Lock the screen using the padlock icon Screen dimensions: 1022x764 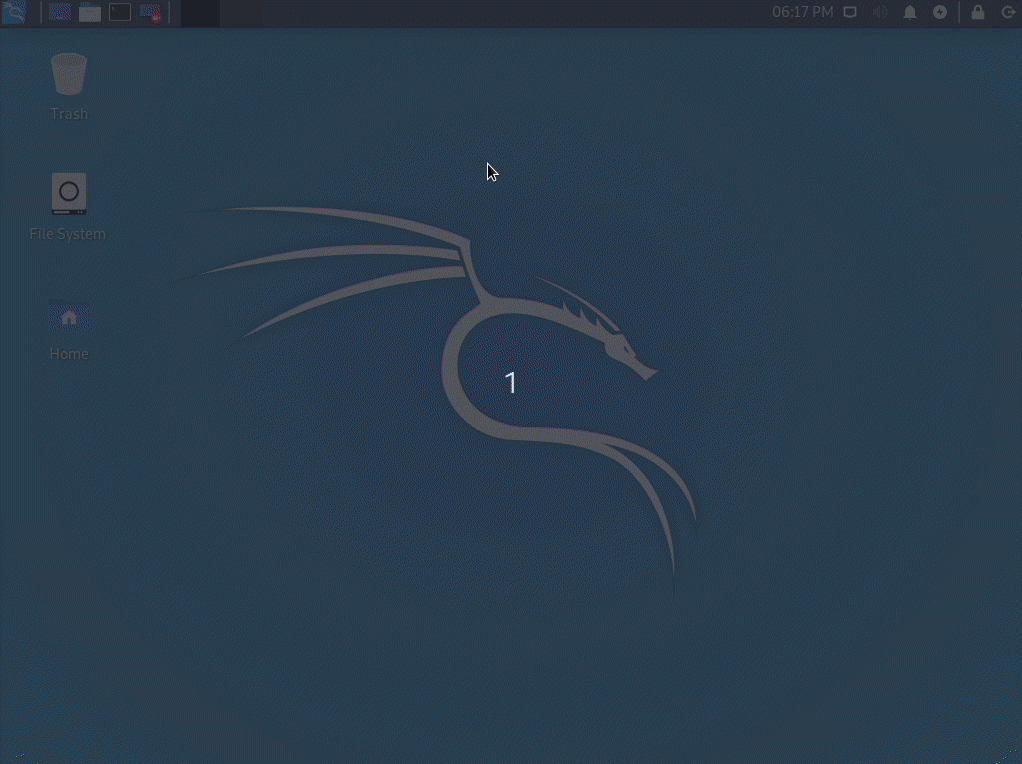tap(977, 13)
